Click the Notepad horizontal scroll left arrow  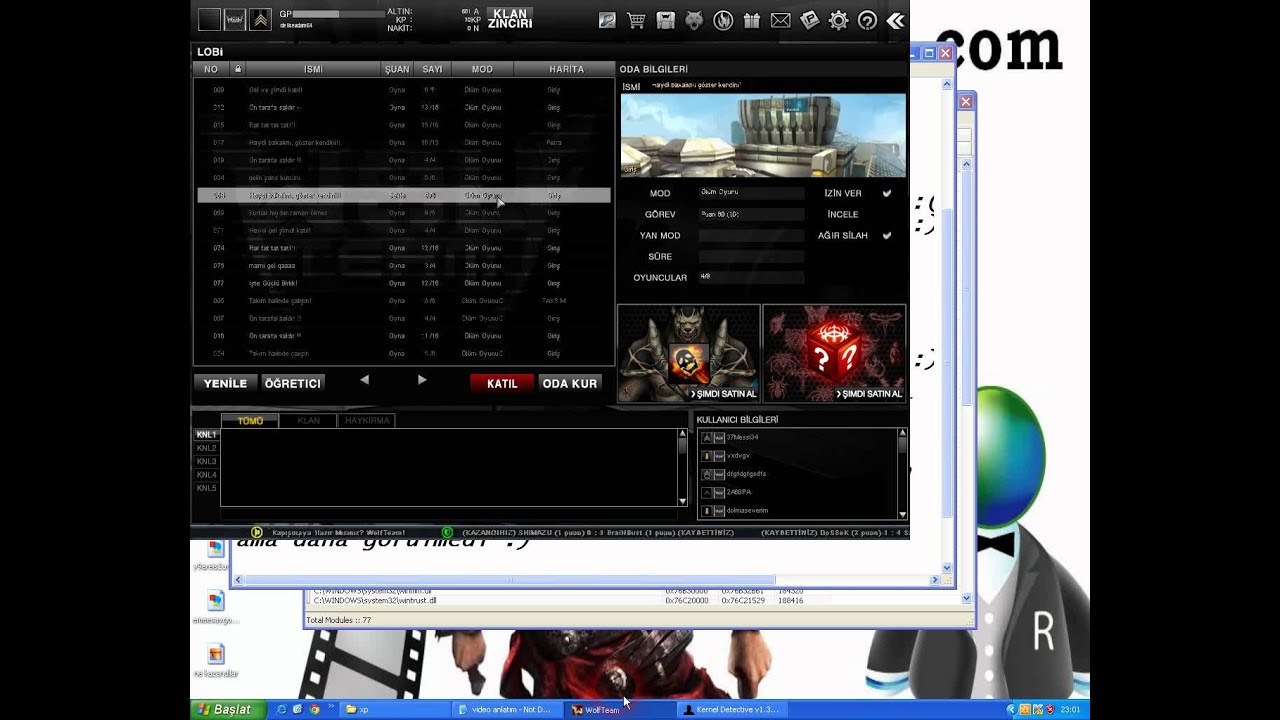coord(238,580)
